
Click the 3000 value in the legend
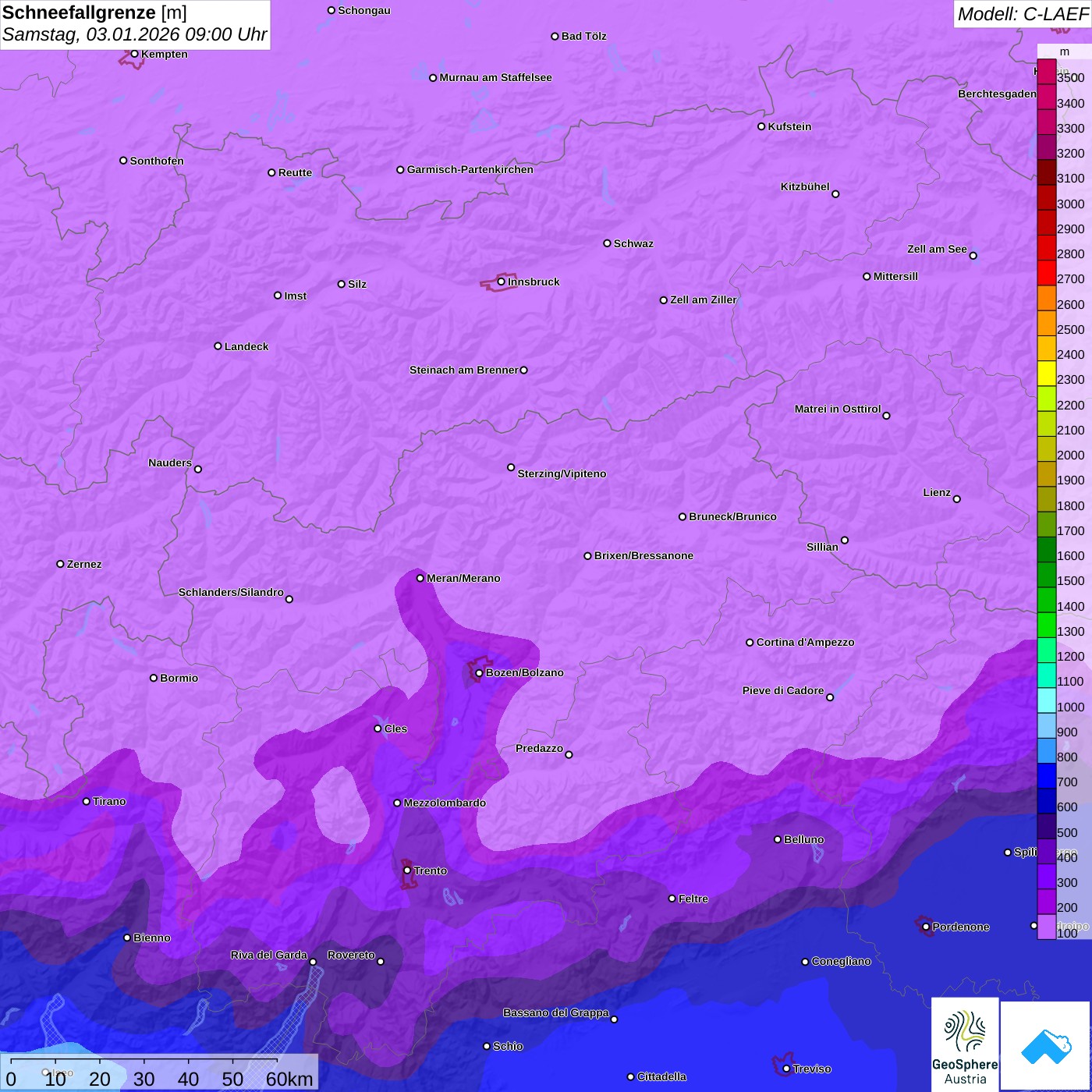click(x=1070, y=204)
